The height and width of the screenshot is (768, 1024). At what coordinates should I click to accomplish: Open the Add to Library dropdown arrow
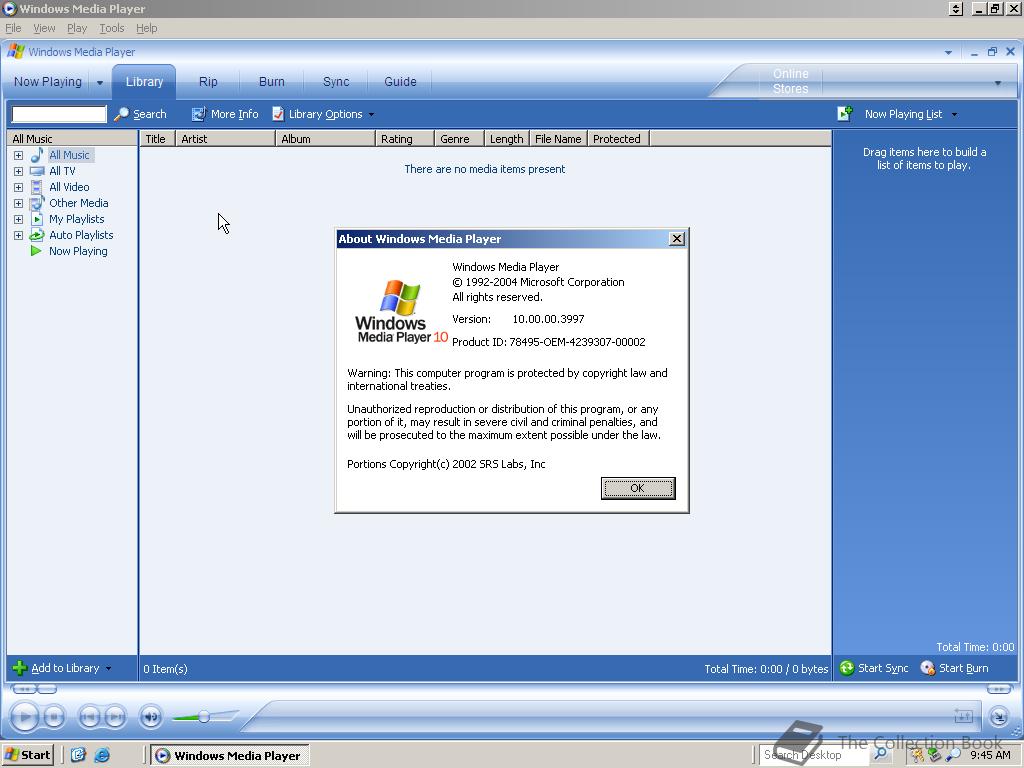(108, 668)
